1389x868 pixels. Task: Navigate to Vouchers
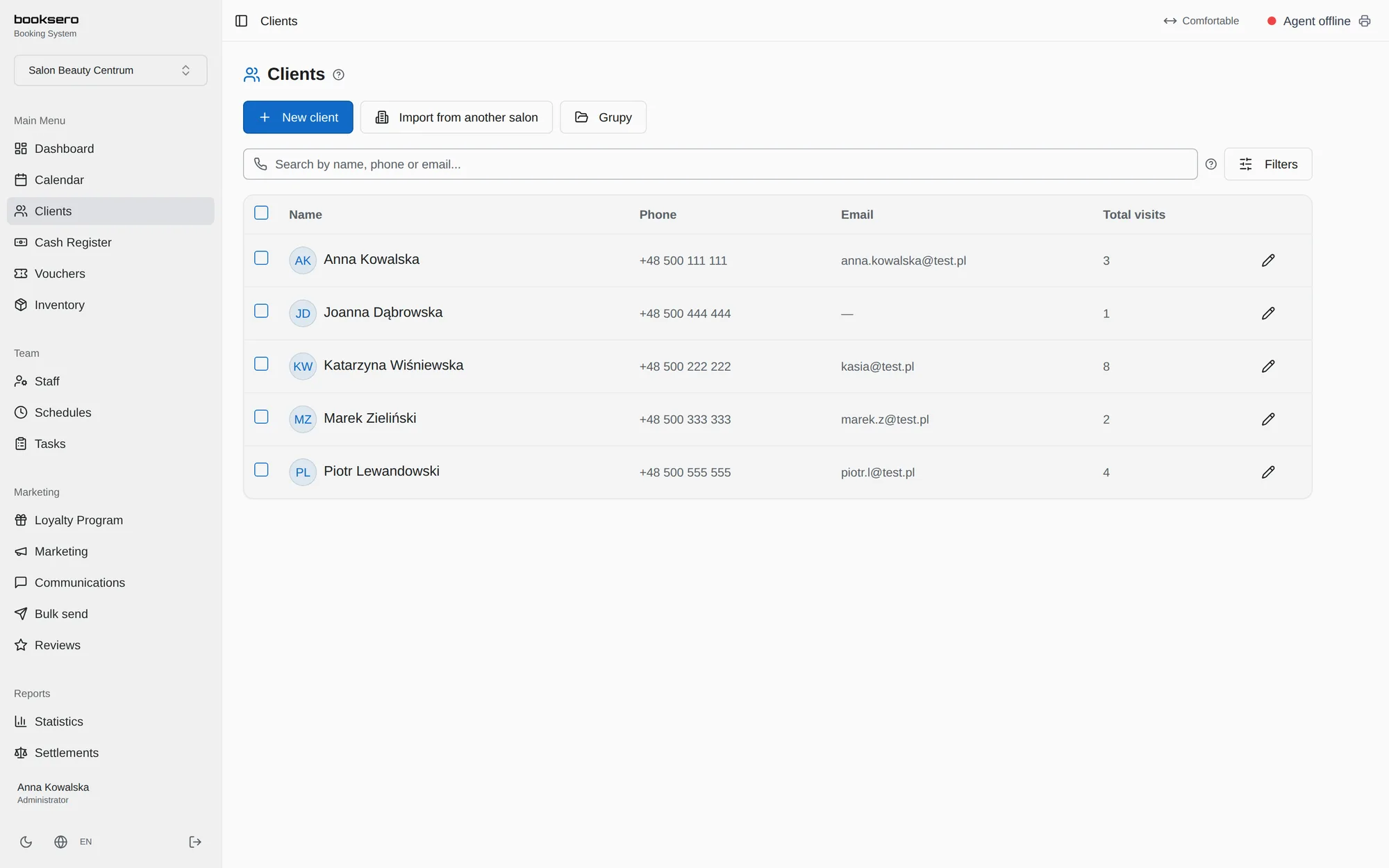pyautogui.click(x=110, y=274)
